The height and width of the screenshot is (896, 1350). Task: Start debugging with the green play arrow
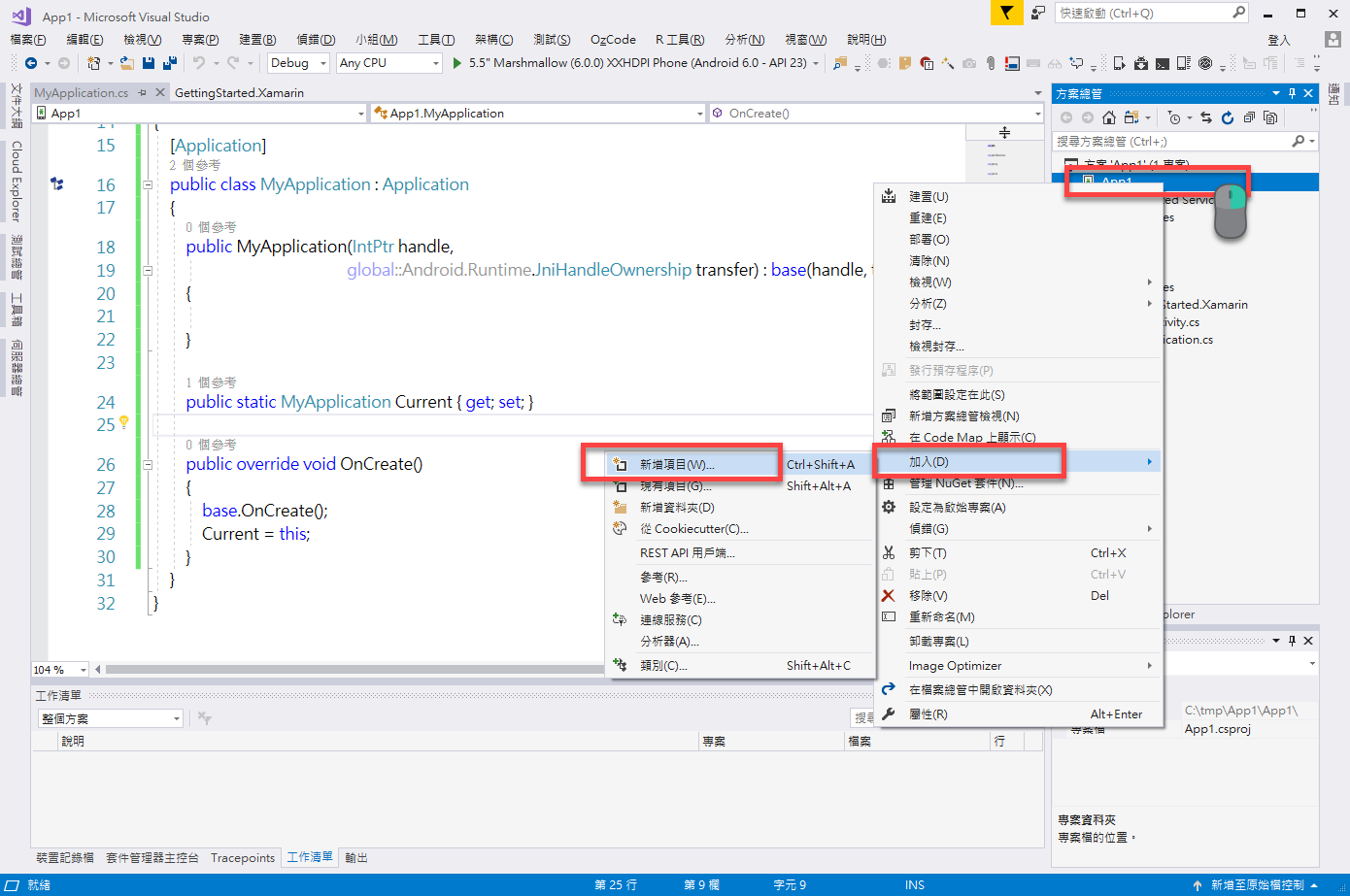click(x=456, y=63)
